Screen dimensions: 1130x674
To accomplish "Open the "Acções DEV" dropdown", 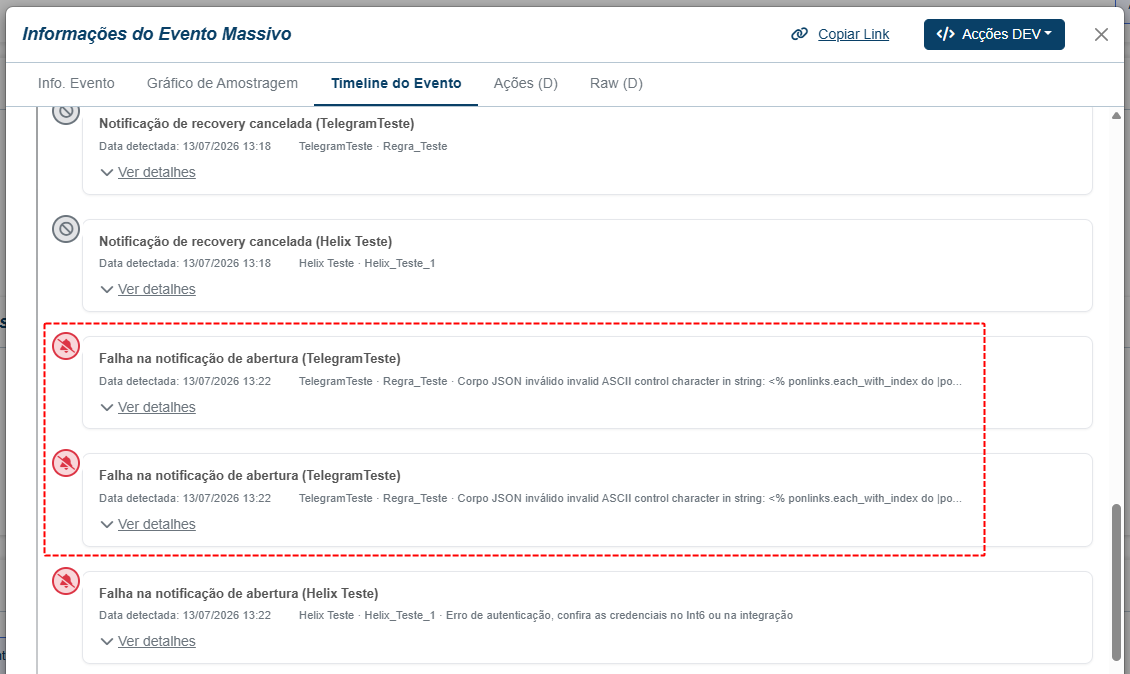I will click(994, 35).
